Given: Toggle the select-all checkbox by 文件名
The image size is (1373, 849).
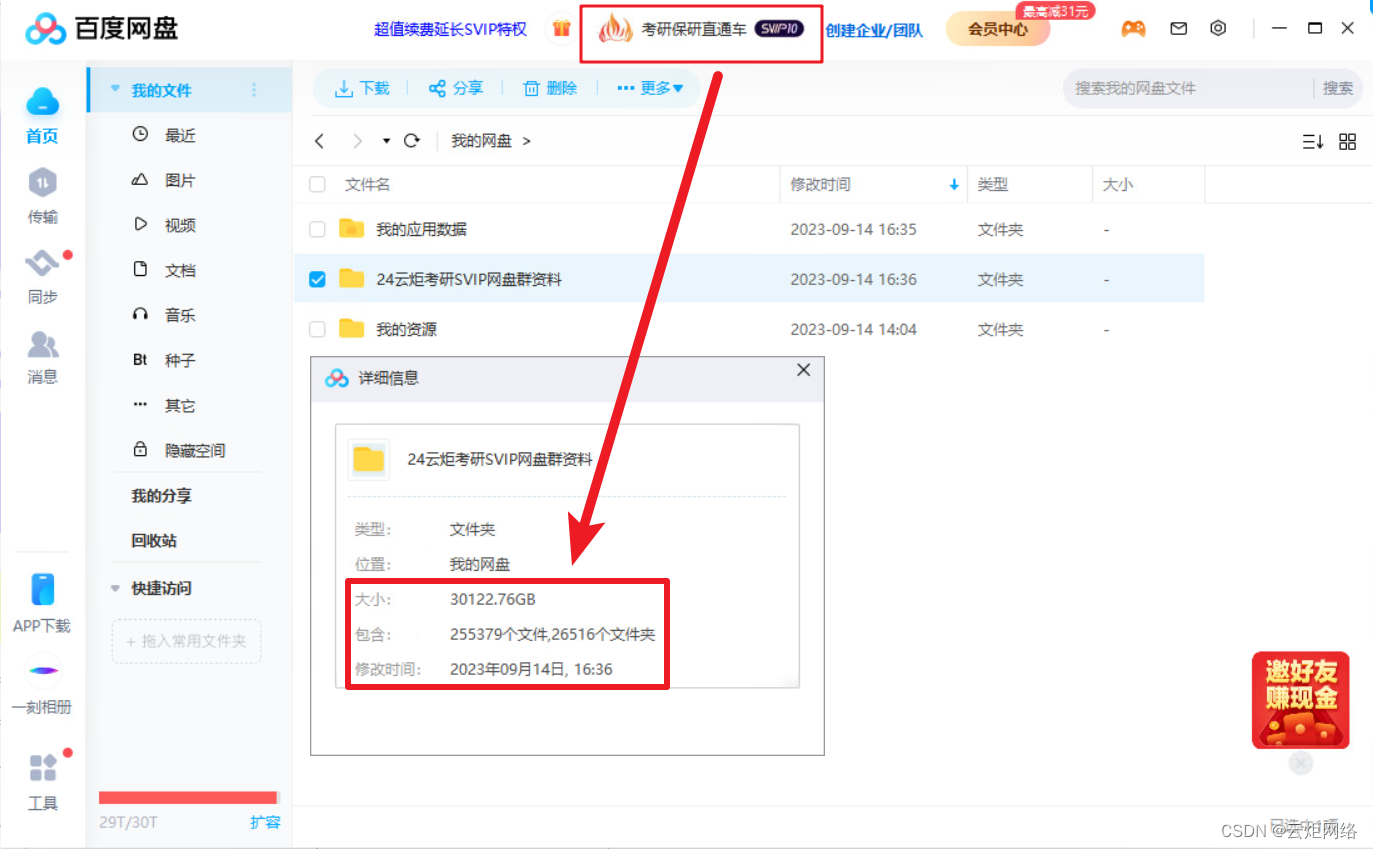Looking at the screenshot, I should pyautogui.click(x=317, y=184).
